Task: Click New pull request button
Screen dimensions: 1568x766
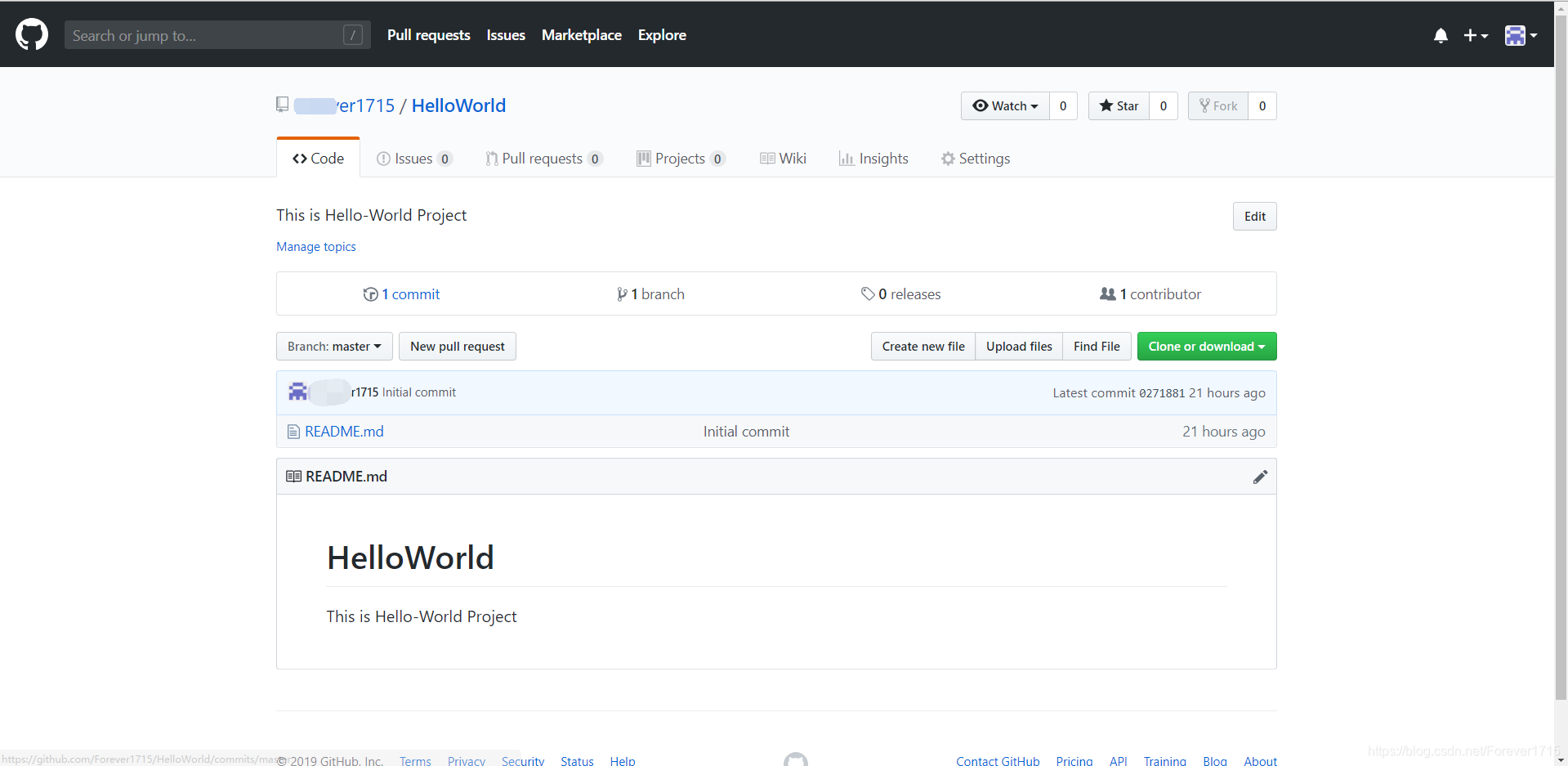Action: point(458,347)
